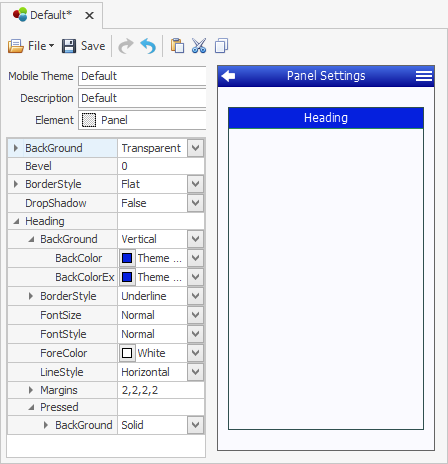This screenshot has width=448, height=464.
Task: Click the Heading bar in preview
Action: pyautogui.click(x=326, y=118)
